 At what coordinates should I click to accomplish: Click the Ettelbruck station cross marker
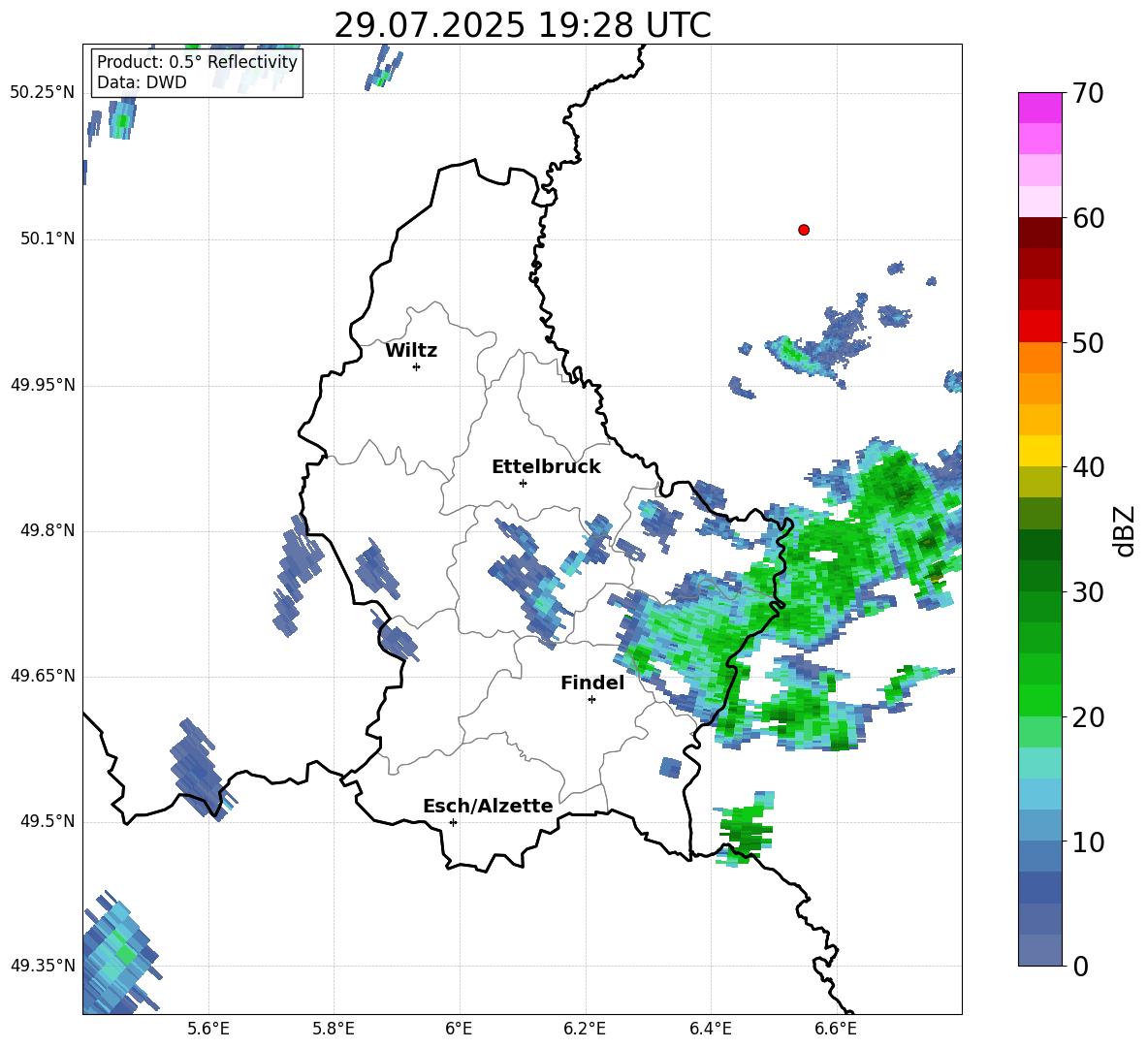523,483
